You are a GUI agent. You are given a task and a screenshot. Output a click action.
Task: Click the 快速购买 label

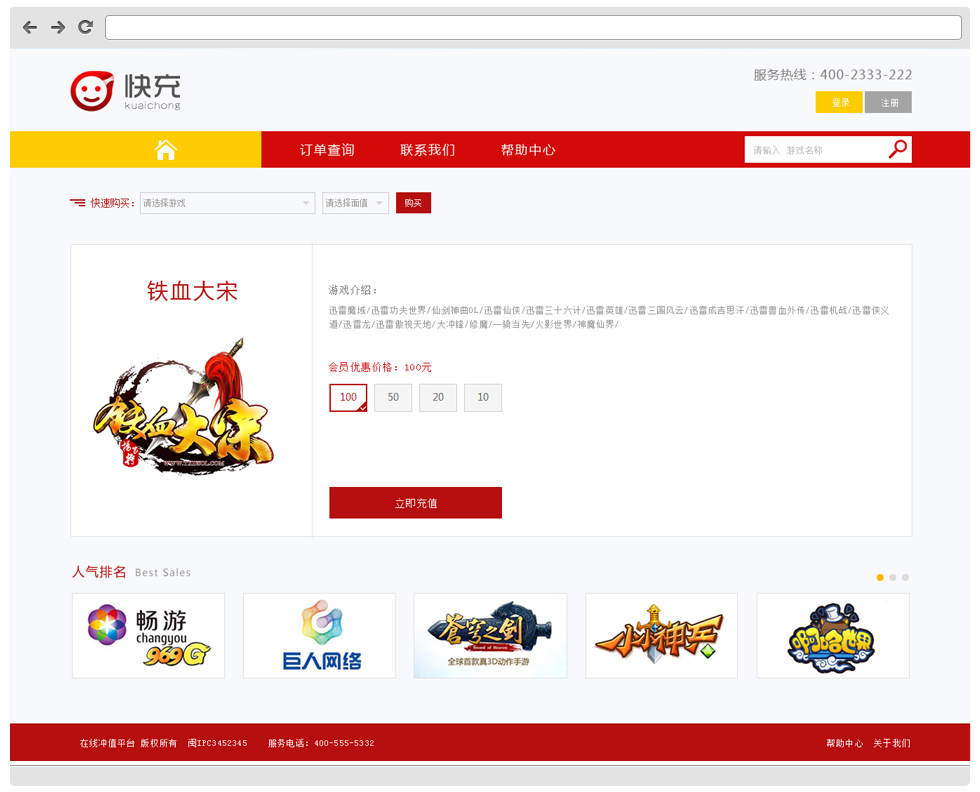coord(112,203)
